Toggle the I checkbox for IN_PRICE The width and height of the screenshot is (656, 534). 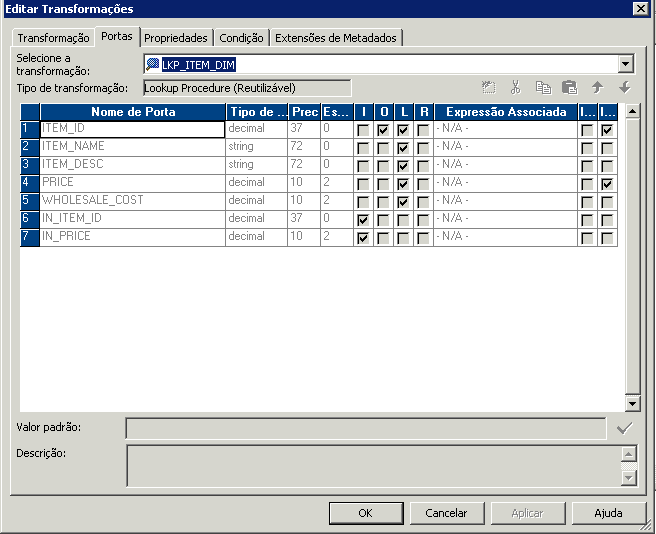(x=363, y=238)
